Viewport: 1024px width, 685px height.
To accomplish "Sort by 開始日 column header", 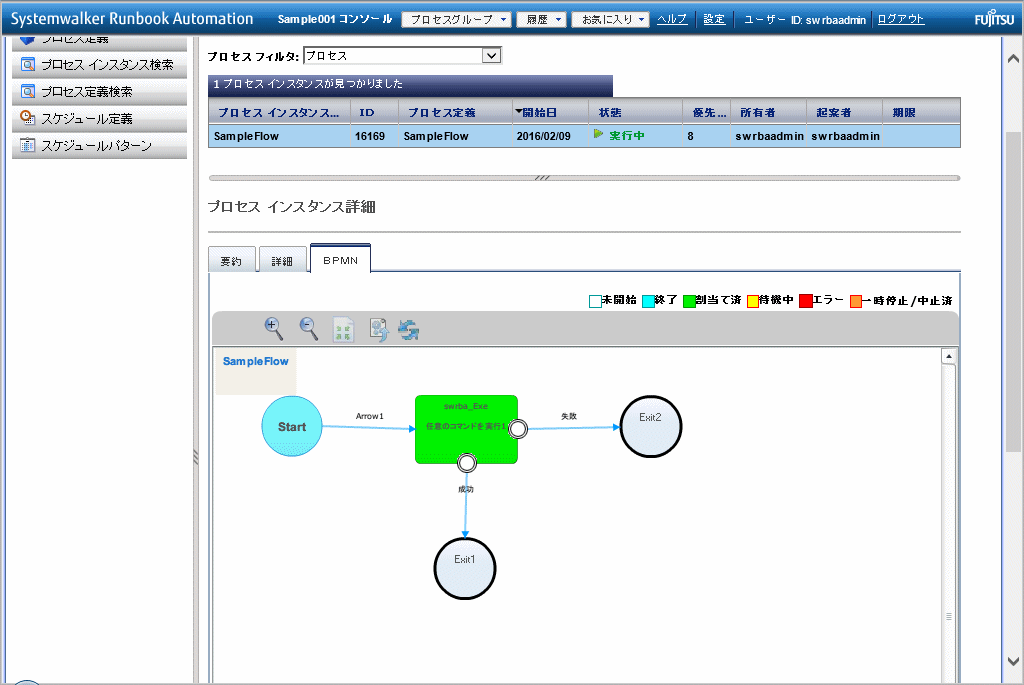I will (x=551, y=112).
